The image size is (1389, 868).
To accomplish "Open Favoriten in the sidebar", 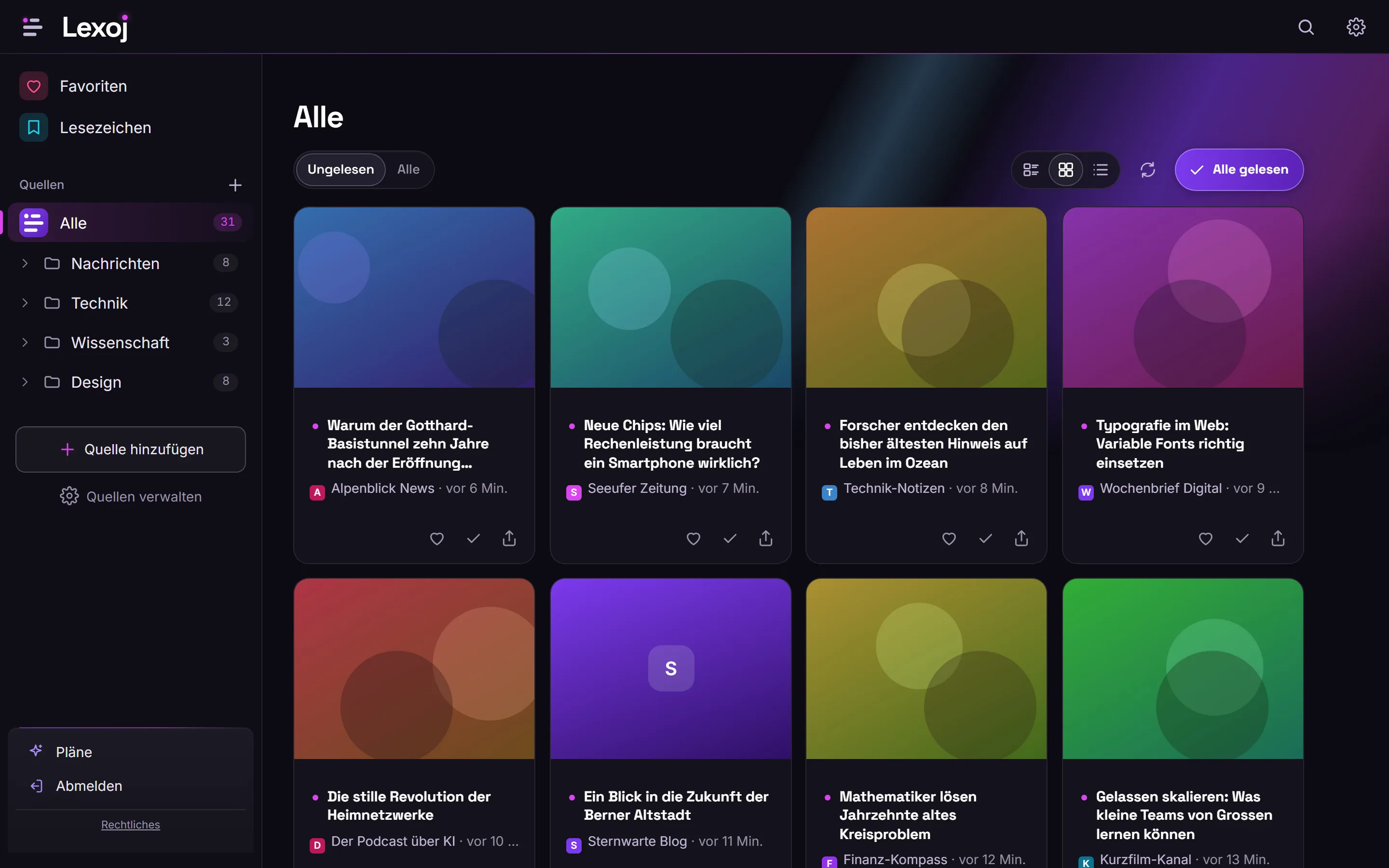I will click(x=130, y=86).
